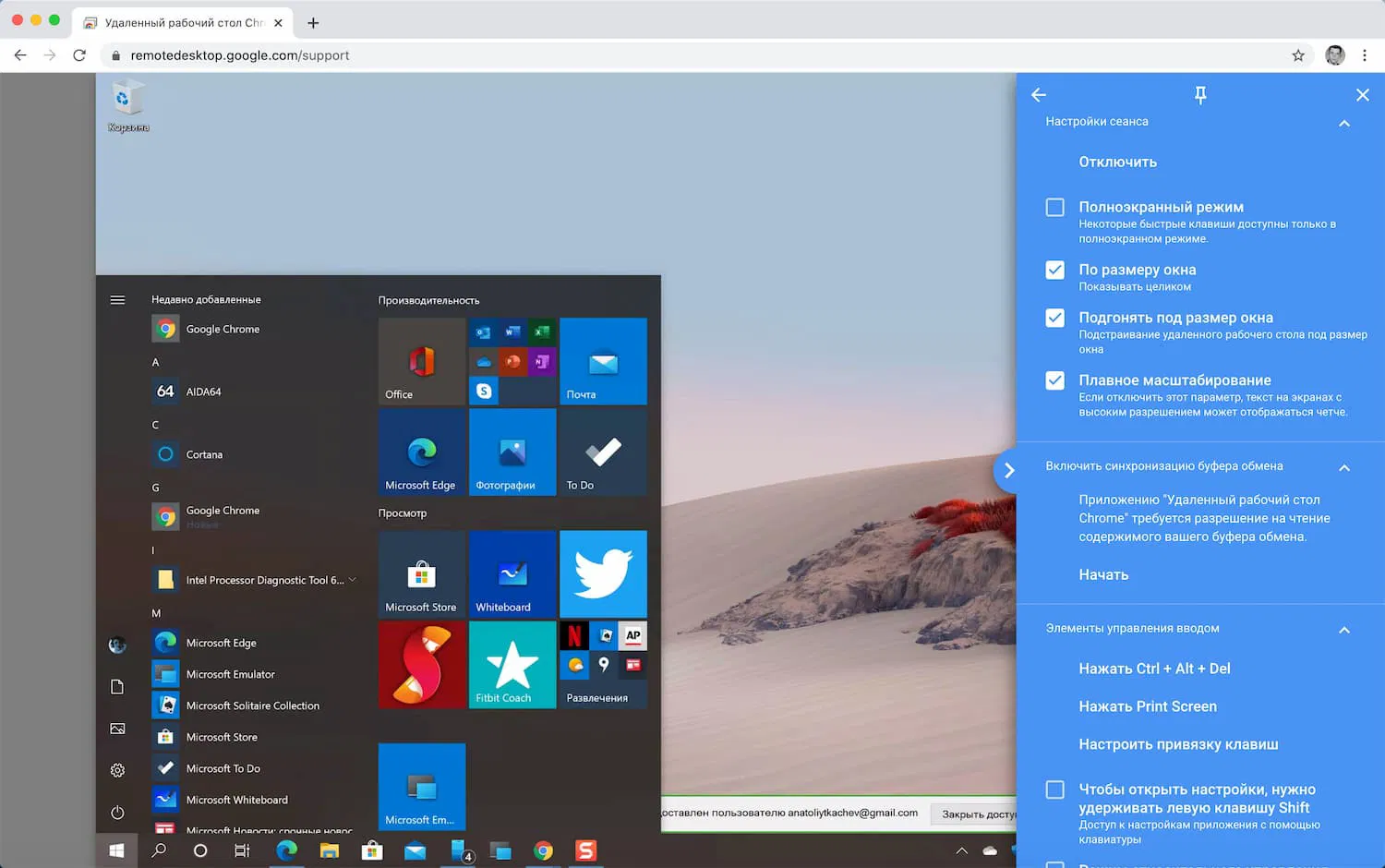Bookmark this page with the star
The image size is (1385, 868).
pyautogui.click(x=1298, y=55)
